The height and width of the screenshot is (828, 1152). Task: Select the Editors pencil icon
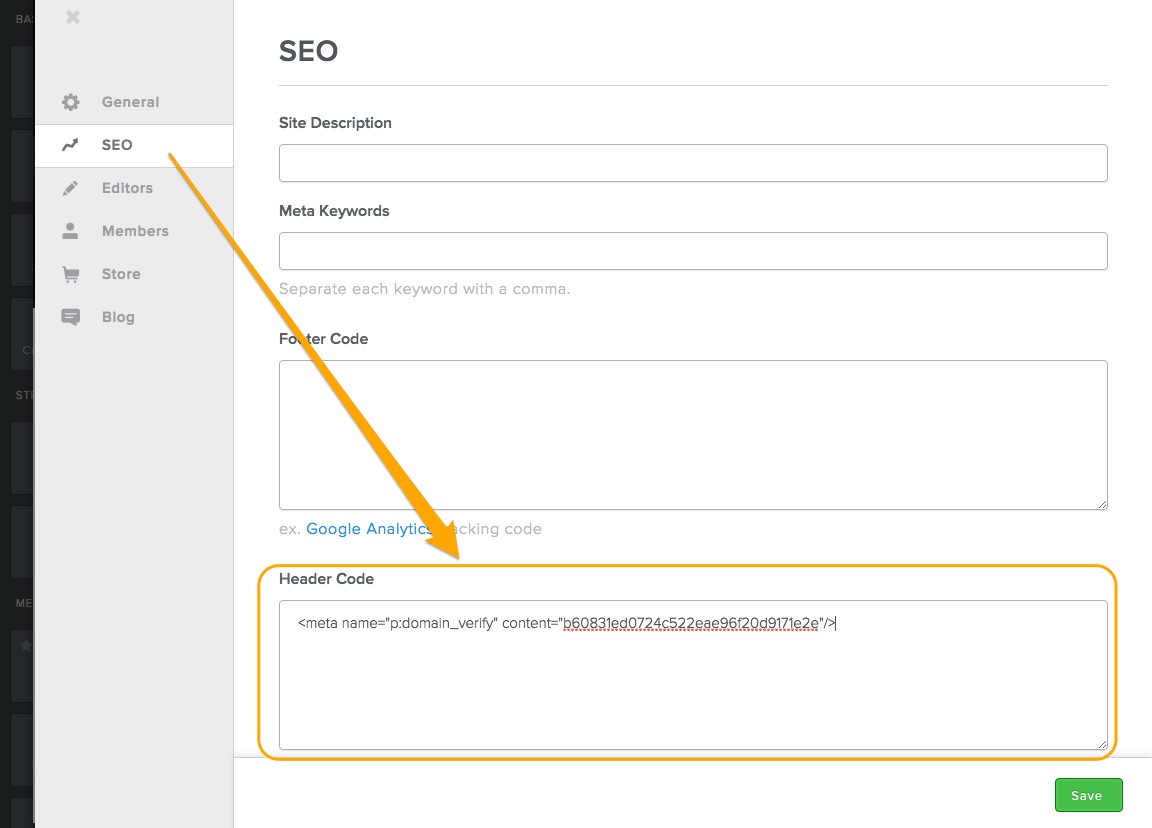(x=70, y=187)
